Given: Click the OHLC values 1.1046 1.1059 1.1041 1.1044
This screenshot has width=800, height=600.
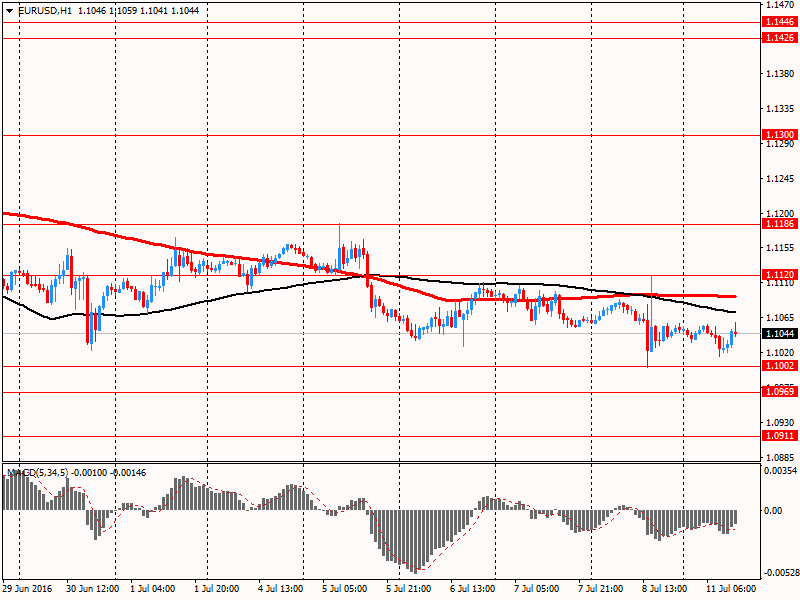Looking at the screenshot, I should (138, 11).
